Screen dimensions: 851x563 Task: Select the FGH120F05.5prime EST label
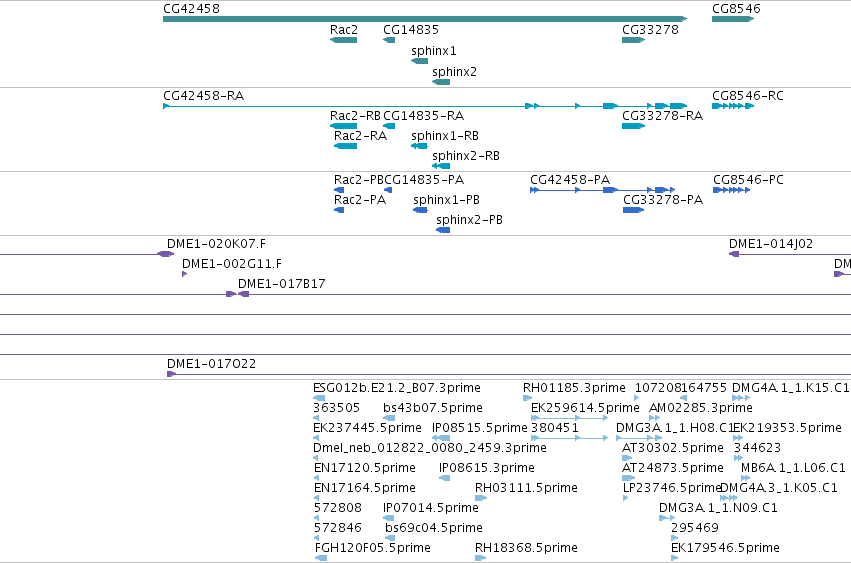point(373,548)
